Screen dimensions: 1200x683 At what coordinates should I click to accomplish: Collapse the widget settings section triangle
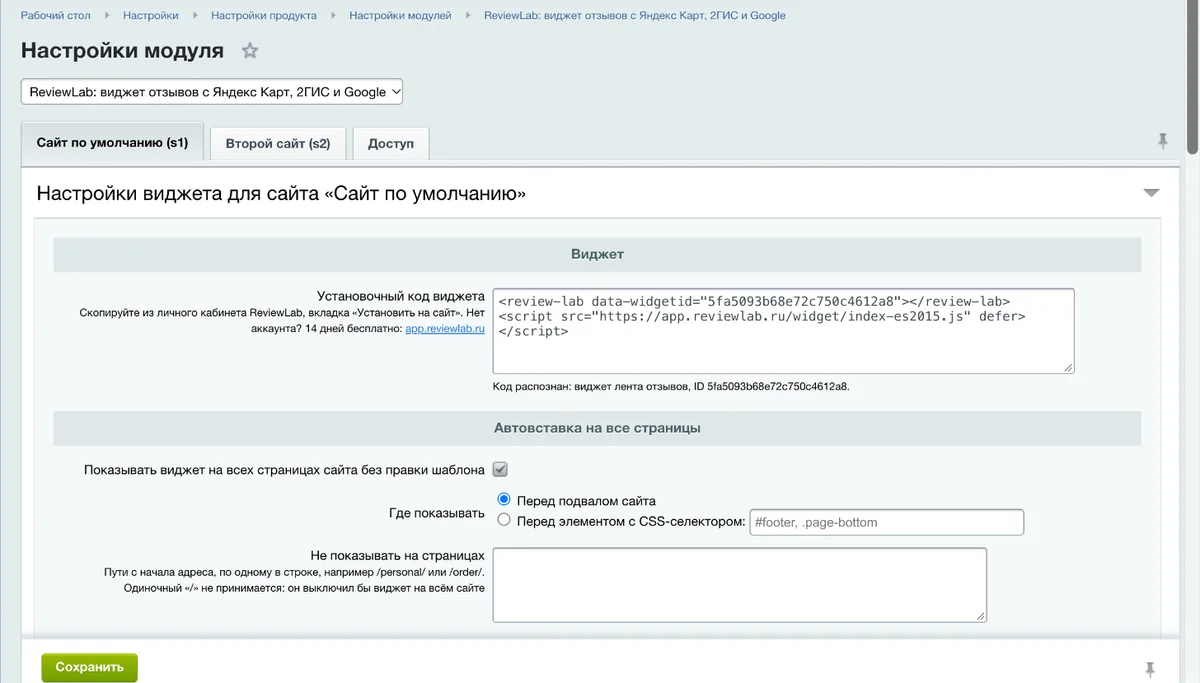point(1151,193)
